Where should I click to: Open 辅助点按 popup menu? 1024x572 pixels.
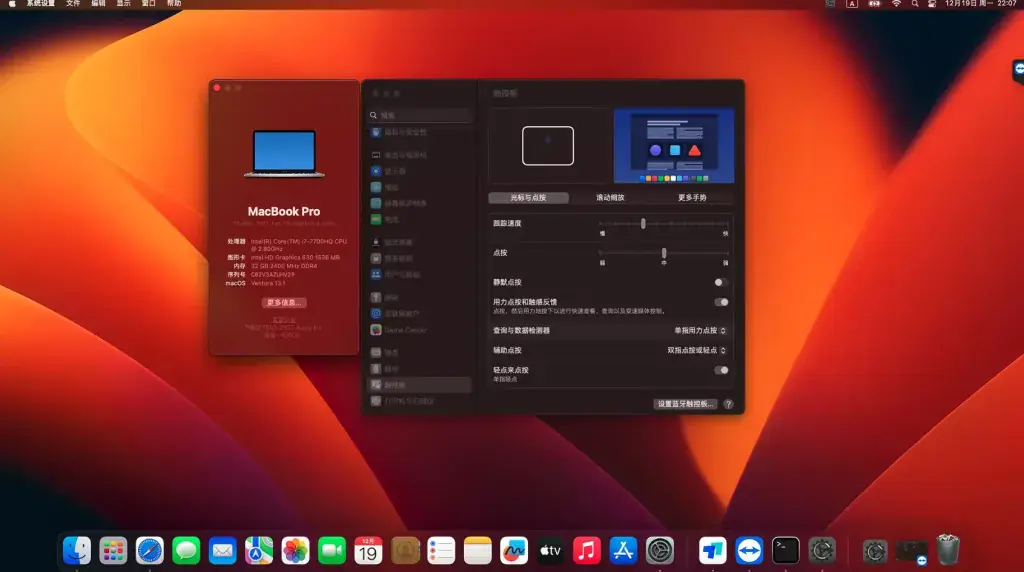click(x=696, y=351)
